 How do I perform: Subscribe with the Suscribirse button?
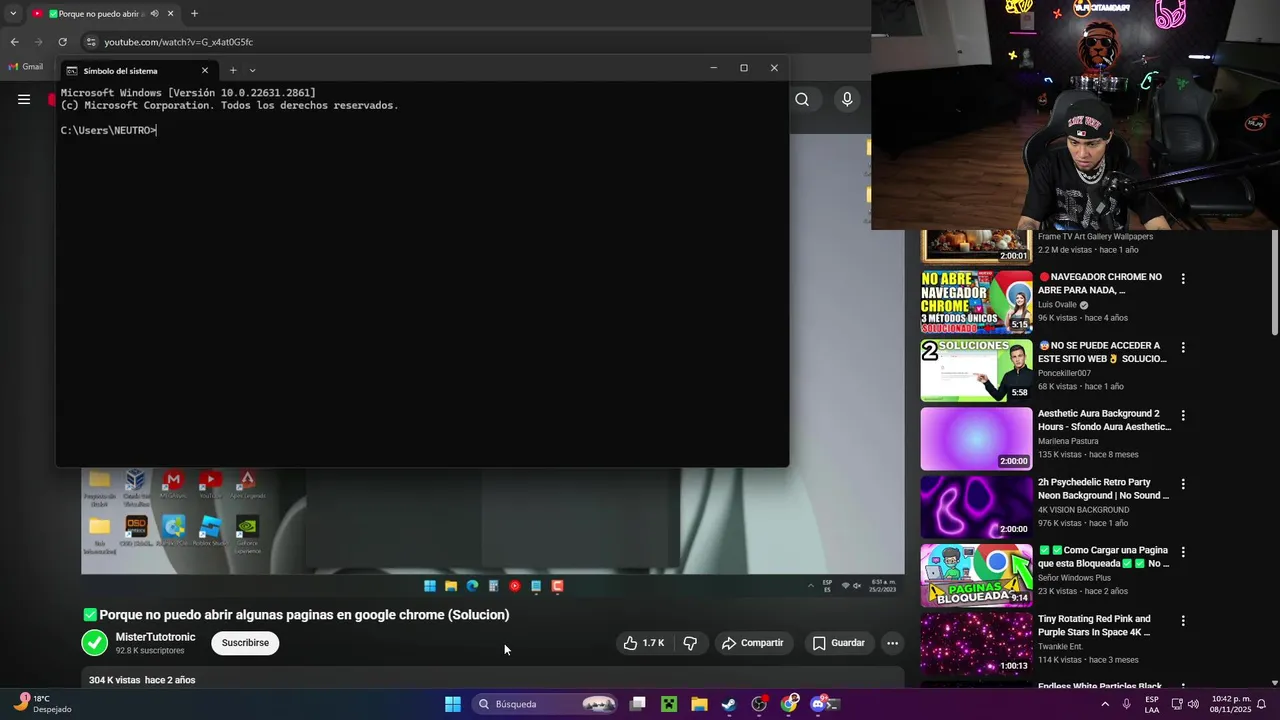(x=245, y=643)
